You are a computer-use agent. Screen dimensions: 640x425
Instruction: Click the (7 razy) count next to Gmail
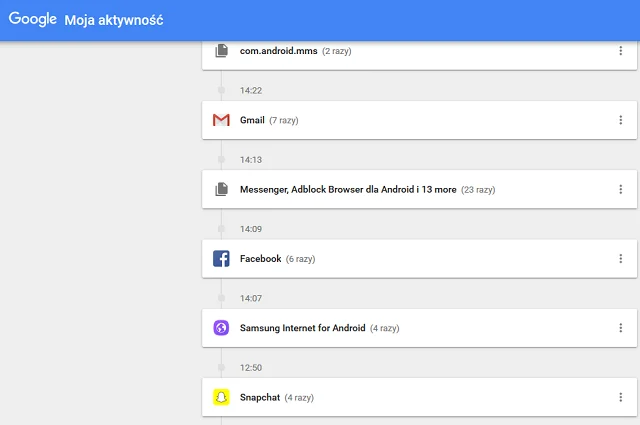pyautogui.click(x=284, y=120)
